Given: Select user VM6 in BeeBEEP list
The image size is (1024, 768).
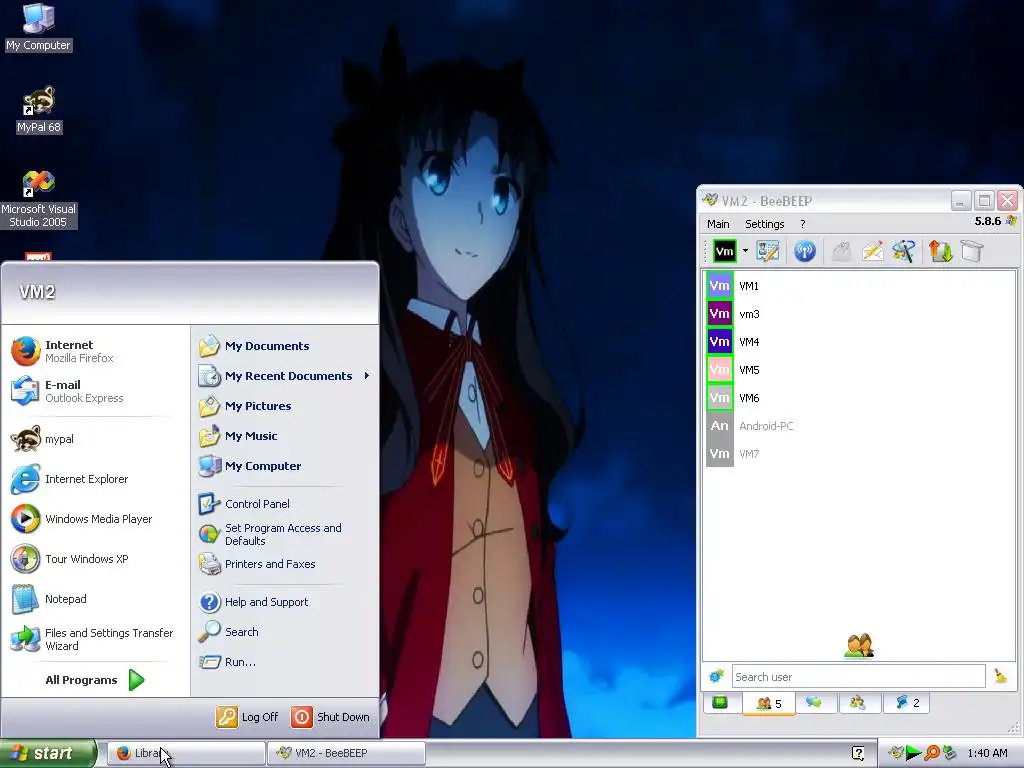Looking at the screenshot, I should coord(859,398).
